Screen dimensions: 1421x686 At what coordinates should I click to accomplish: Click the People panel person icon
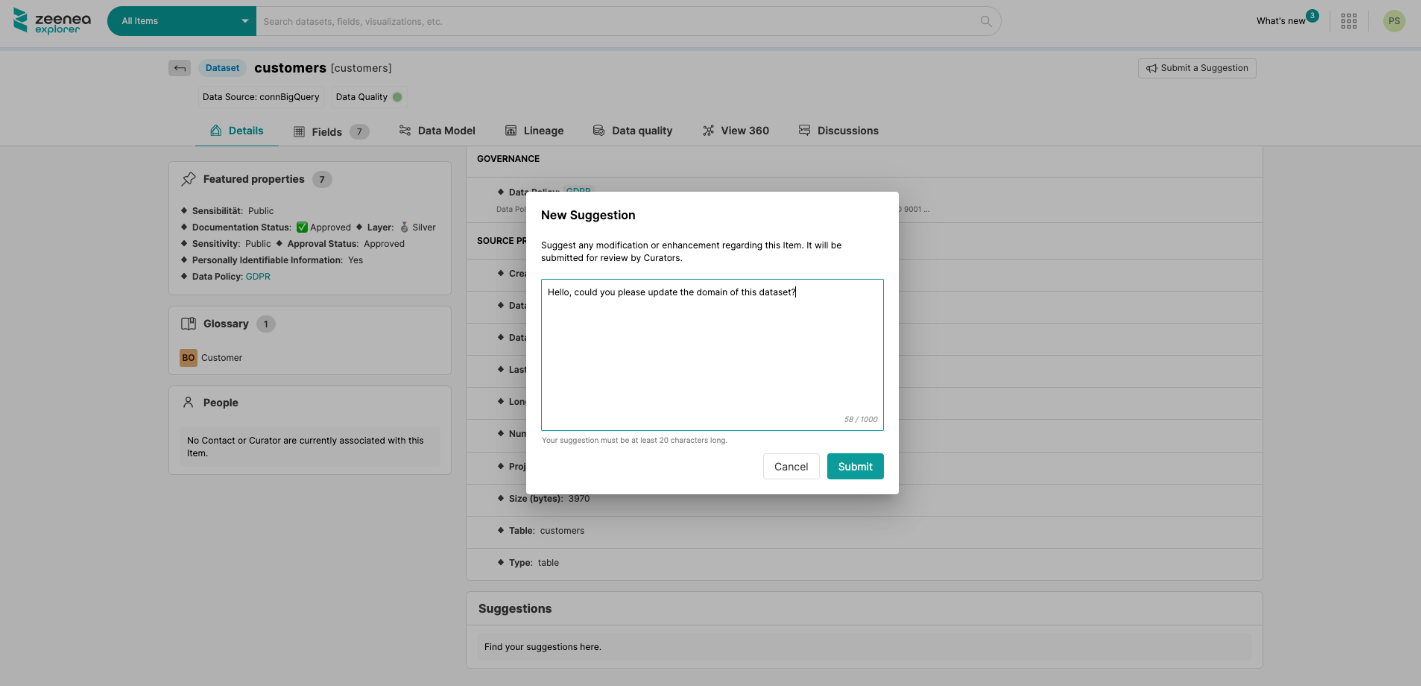(x=188, y=402)
